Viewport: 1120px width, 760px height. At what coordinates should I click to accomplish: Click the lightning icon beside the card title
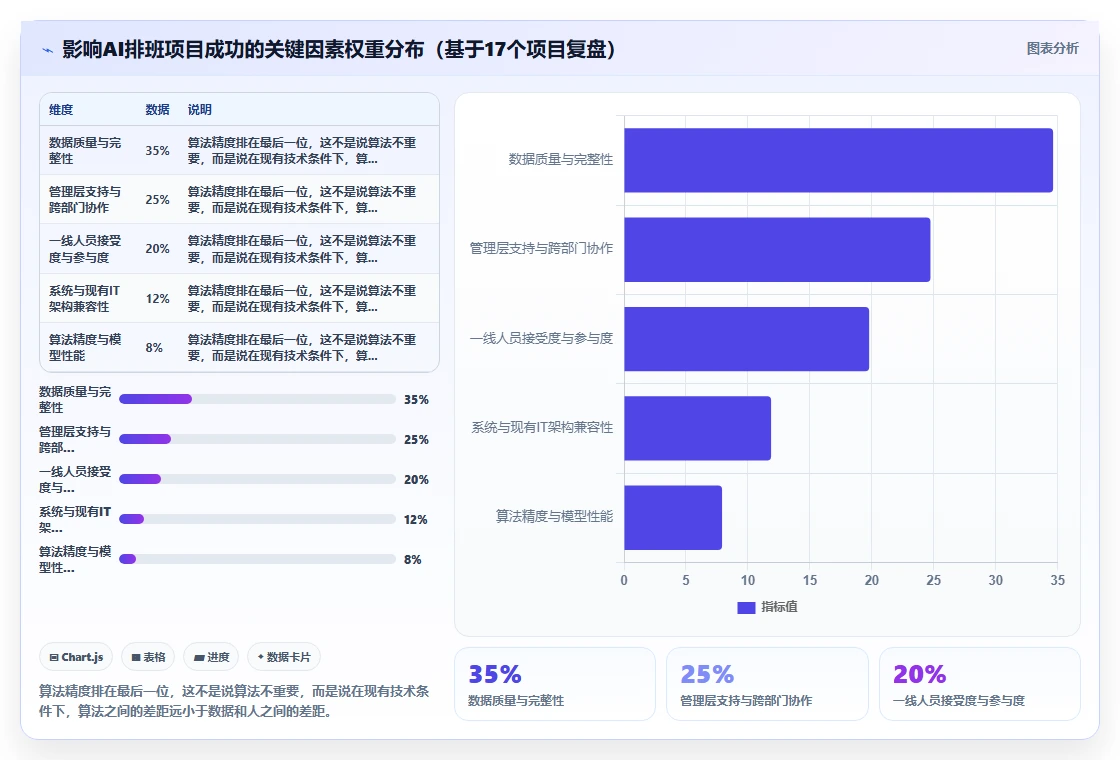click(48, 50)
